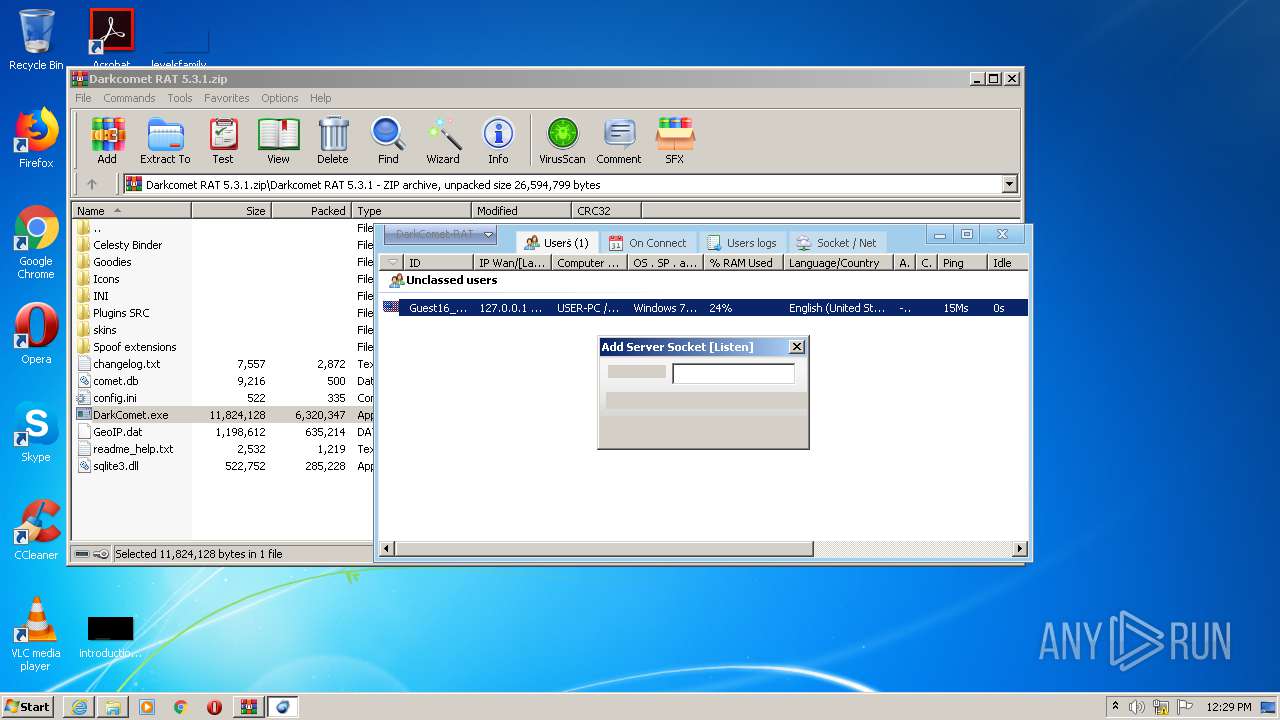
Task: Click the Delete trash icon in WinRAR
Action: point(333,141)
